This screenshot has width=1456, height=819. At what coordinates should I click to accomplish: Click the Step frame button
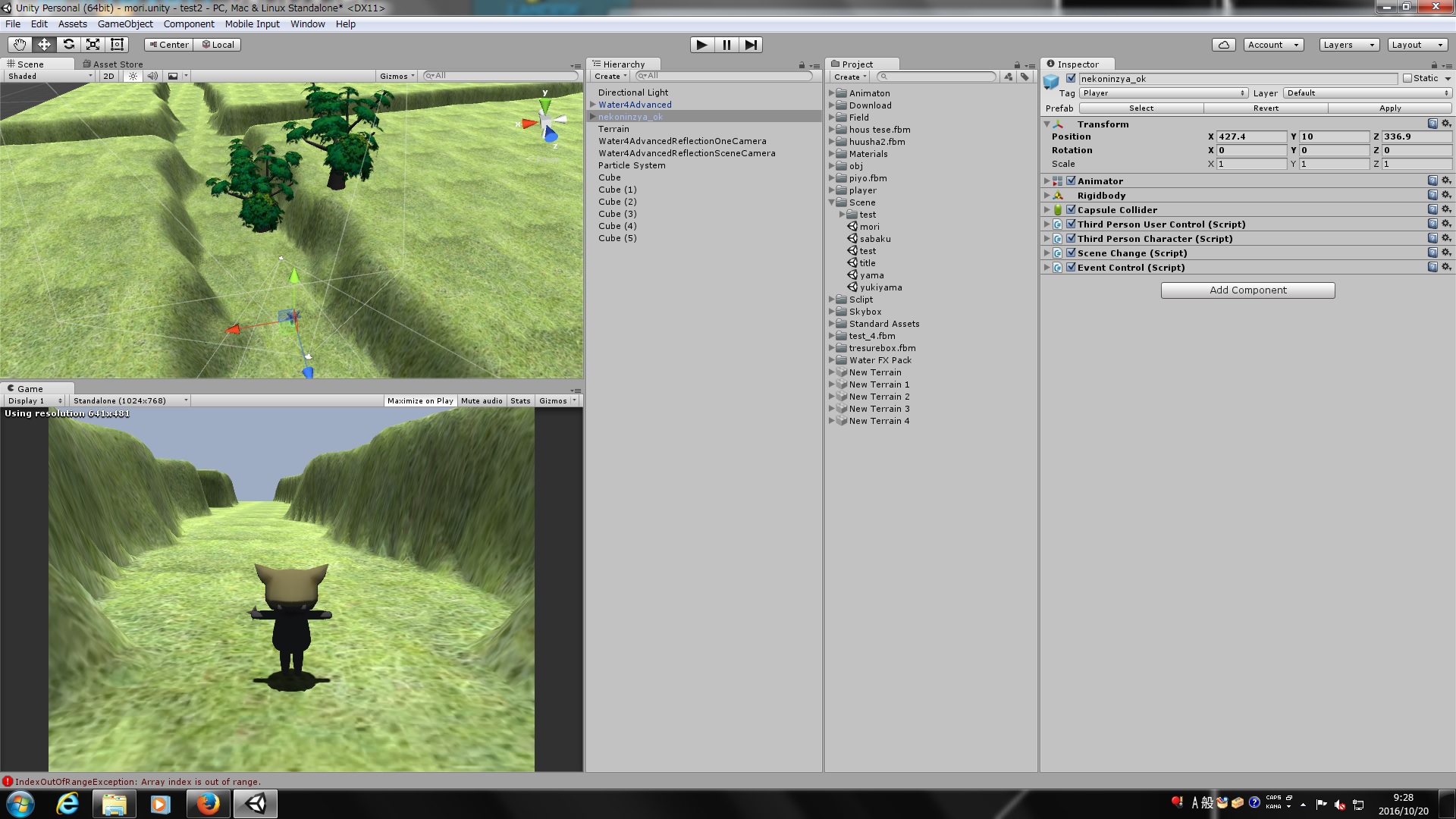[x=750, y=45]
